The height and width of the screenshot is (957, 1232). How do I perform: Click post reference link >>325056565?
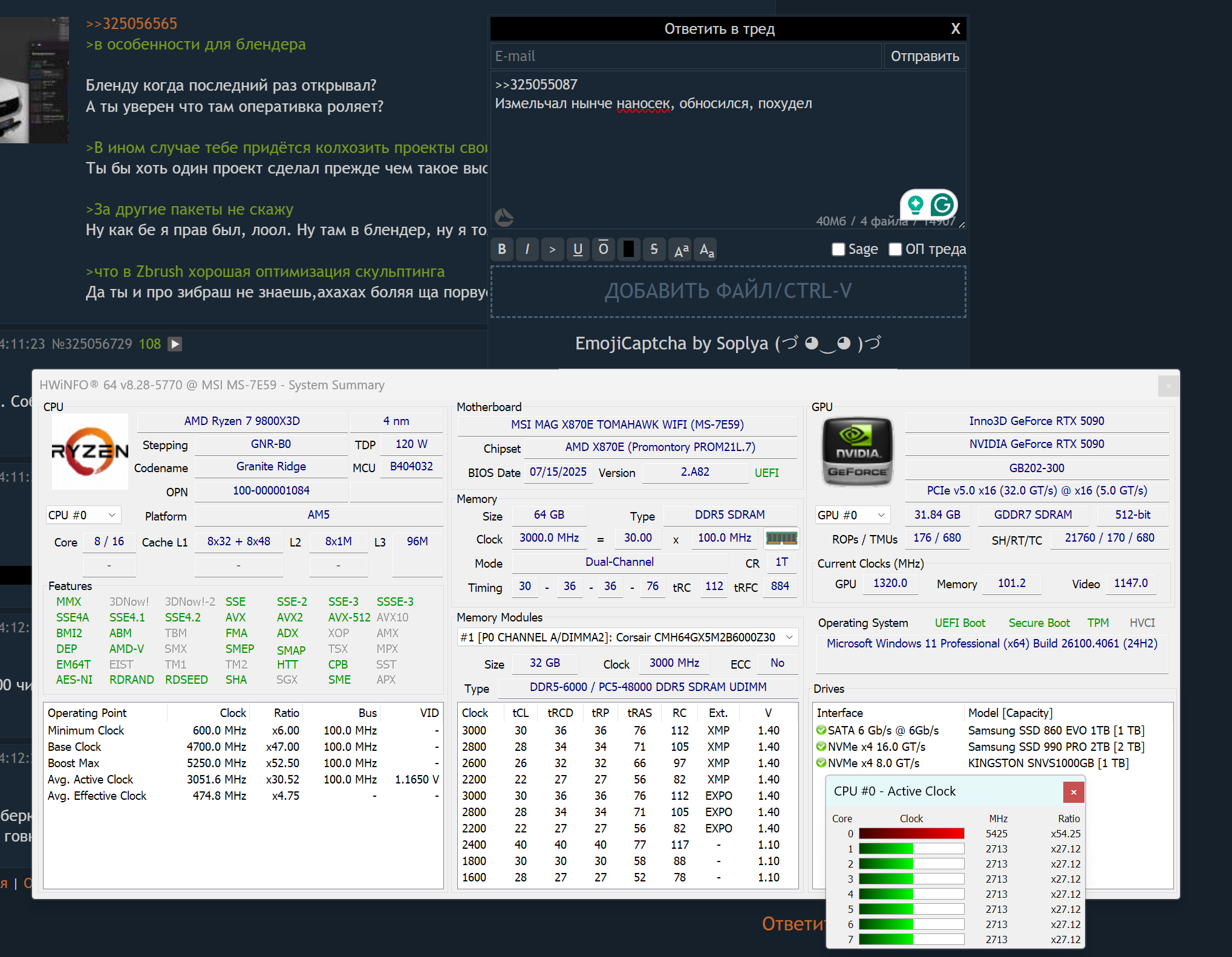131,24
